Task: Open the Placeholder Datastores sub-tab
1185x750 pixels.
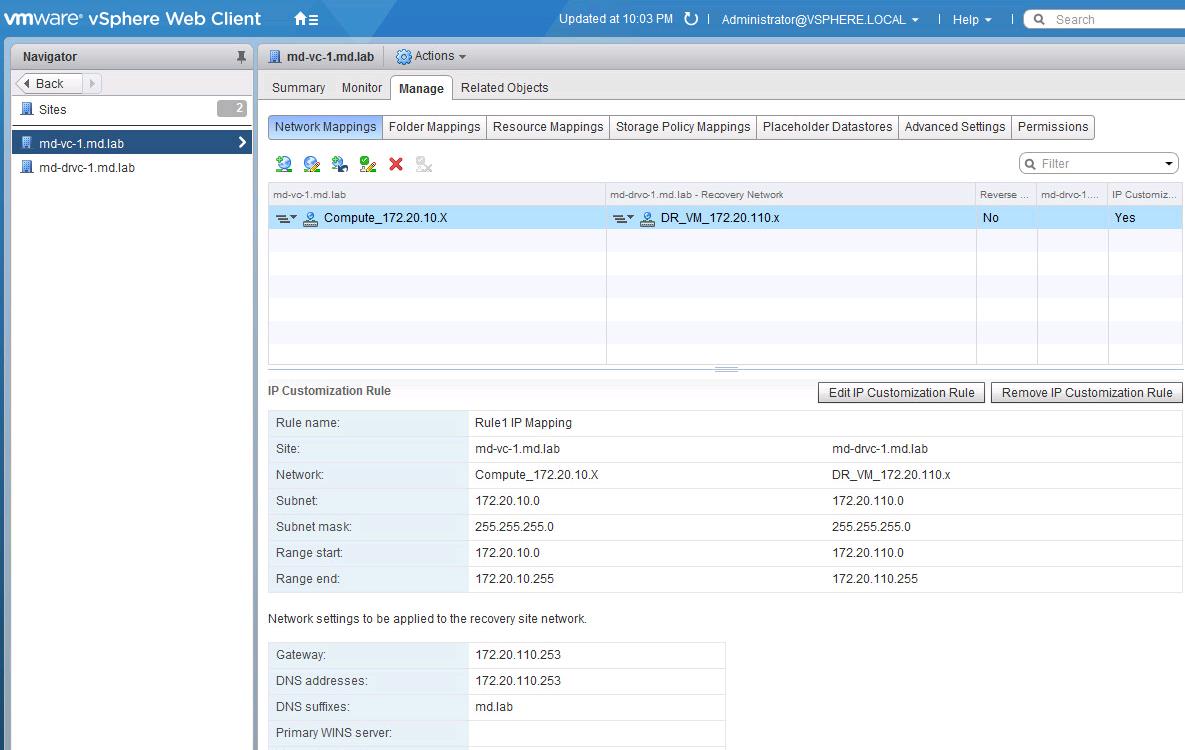Action: pyautogui.click(x=828, y=127)
